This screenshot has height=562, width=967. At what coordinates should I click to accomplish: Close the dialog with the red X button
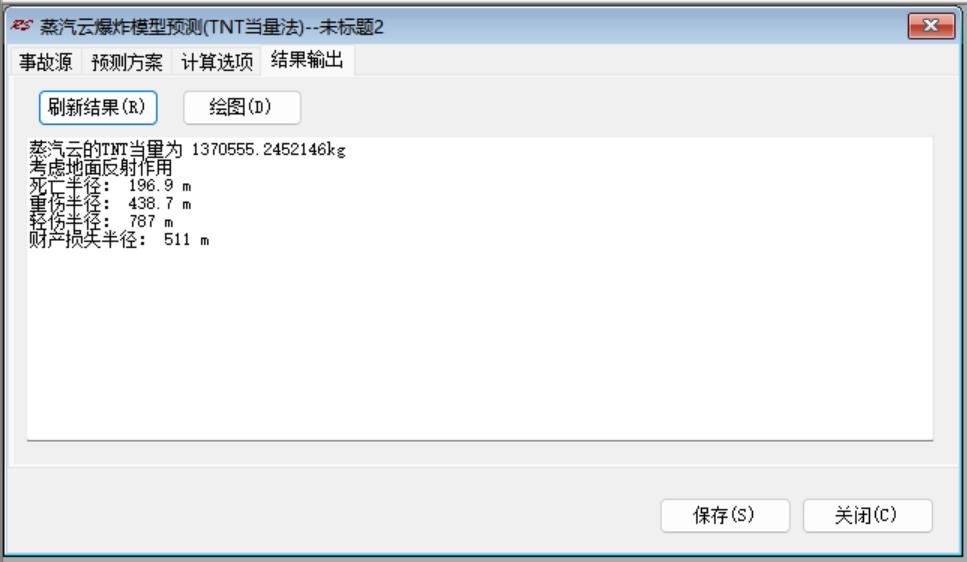point(931,26)
